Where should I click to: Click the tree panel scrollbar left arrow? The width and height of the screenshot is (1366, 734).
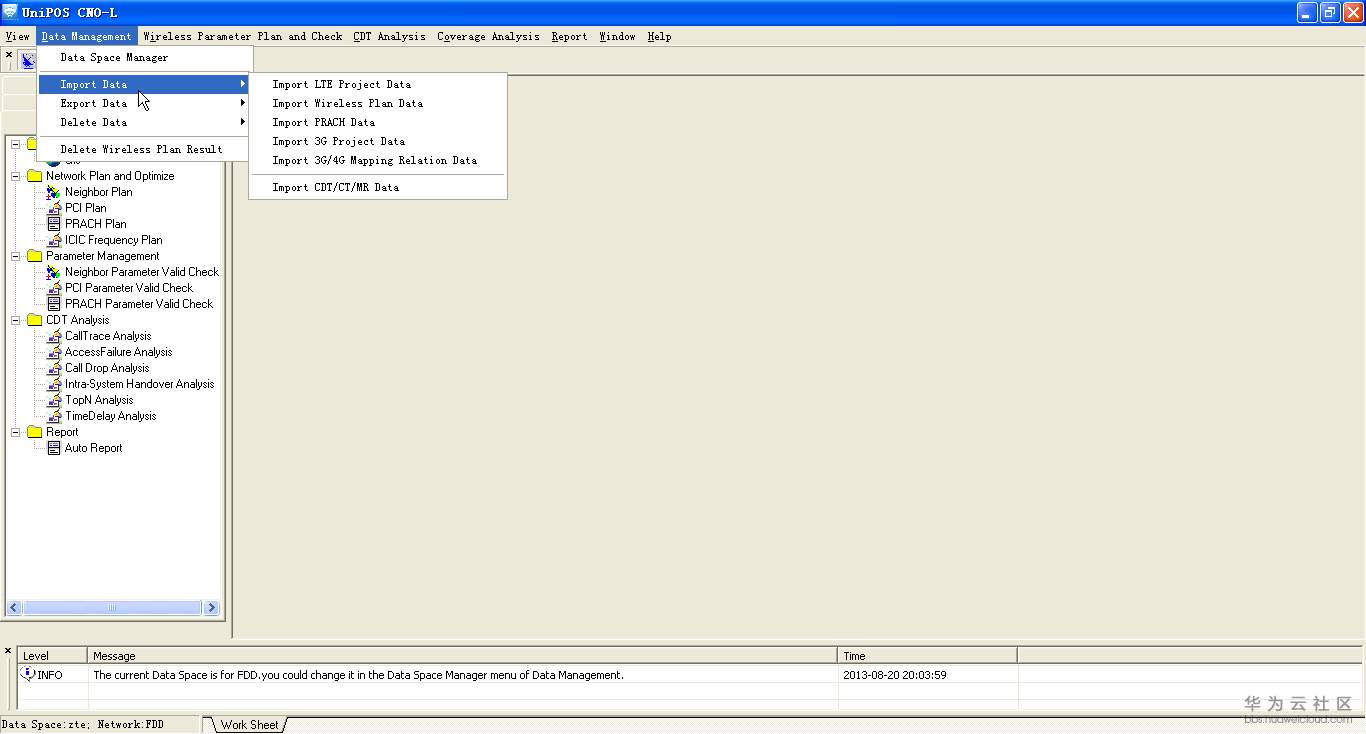(14, 607)
